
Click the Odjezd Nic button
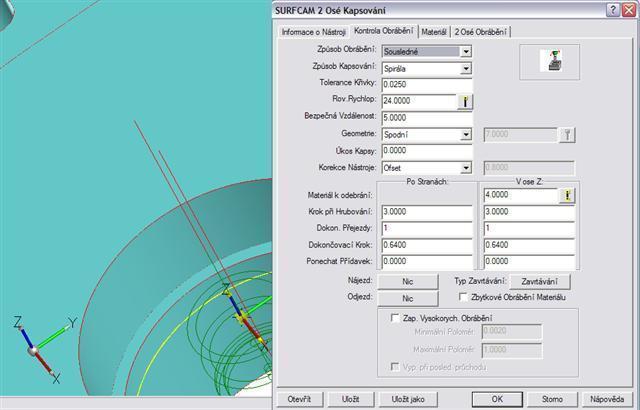tap(408, 298)
